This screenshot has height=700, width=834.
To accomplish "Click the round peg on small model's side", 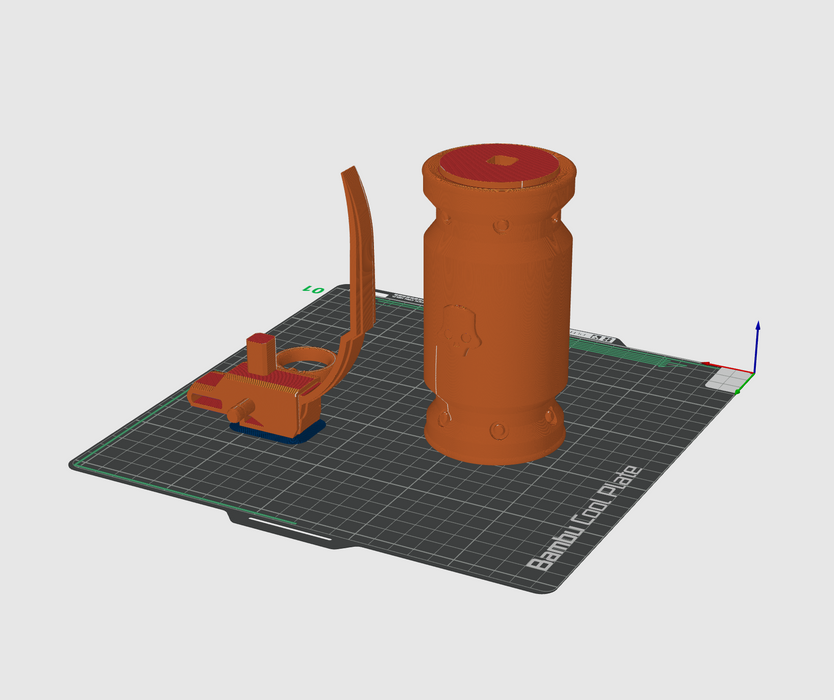I will pyautogui.click(x=240, y=410).
